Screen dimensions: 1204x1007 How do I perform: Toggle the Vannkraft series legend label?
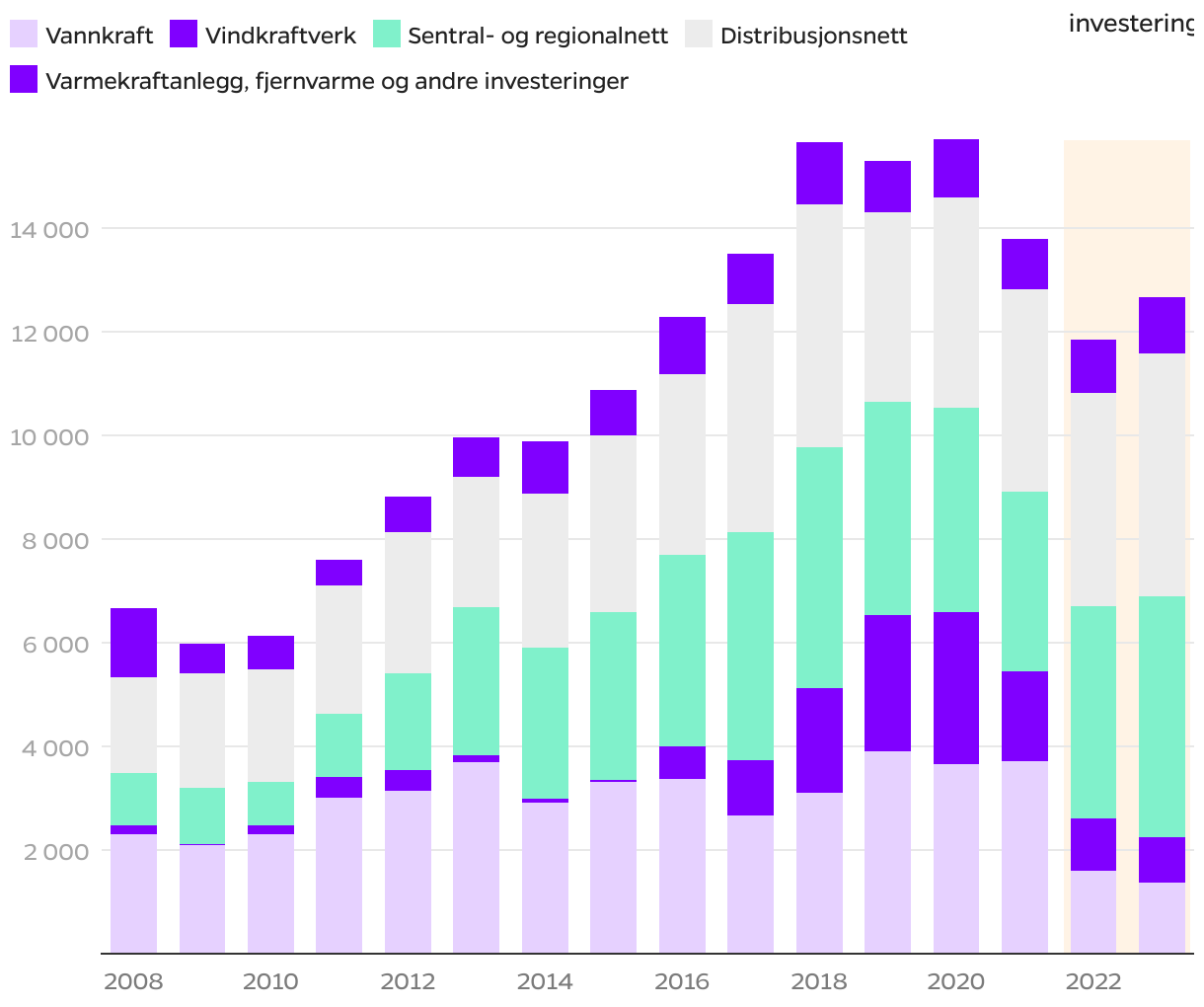tap(99, 37)
